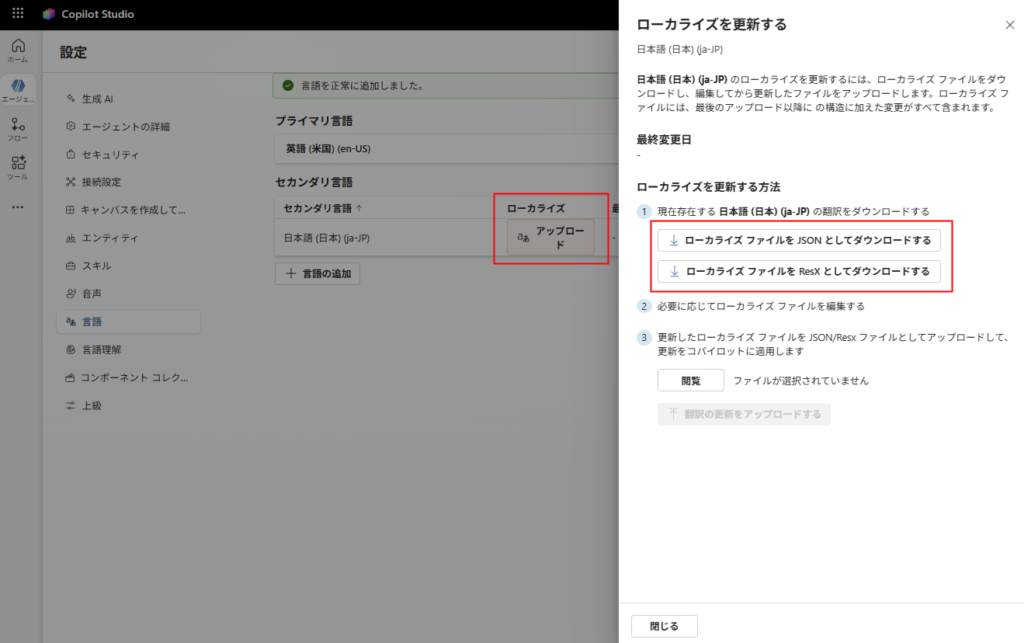Screen dimensions: 1024x643
Task: Click the Copilot Studio logo icon
Action: (x=49, y=14)
